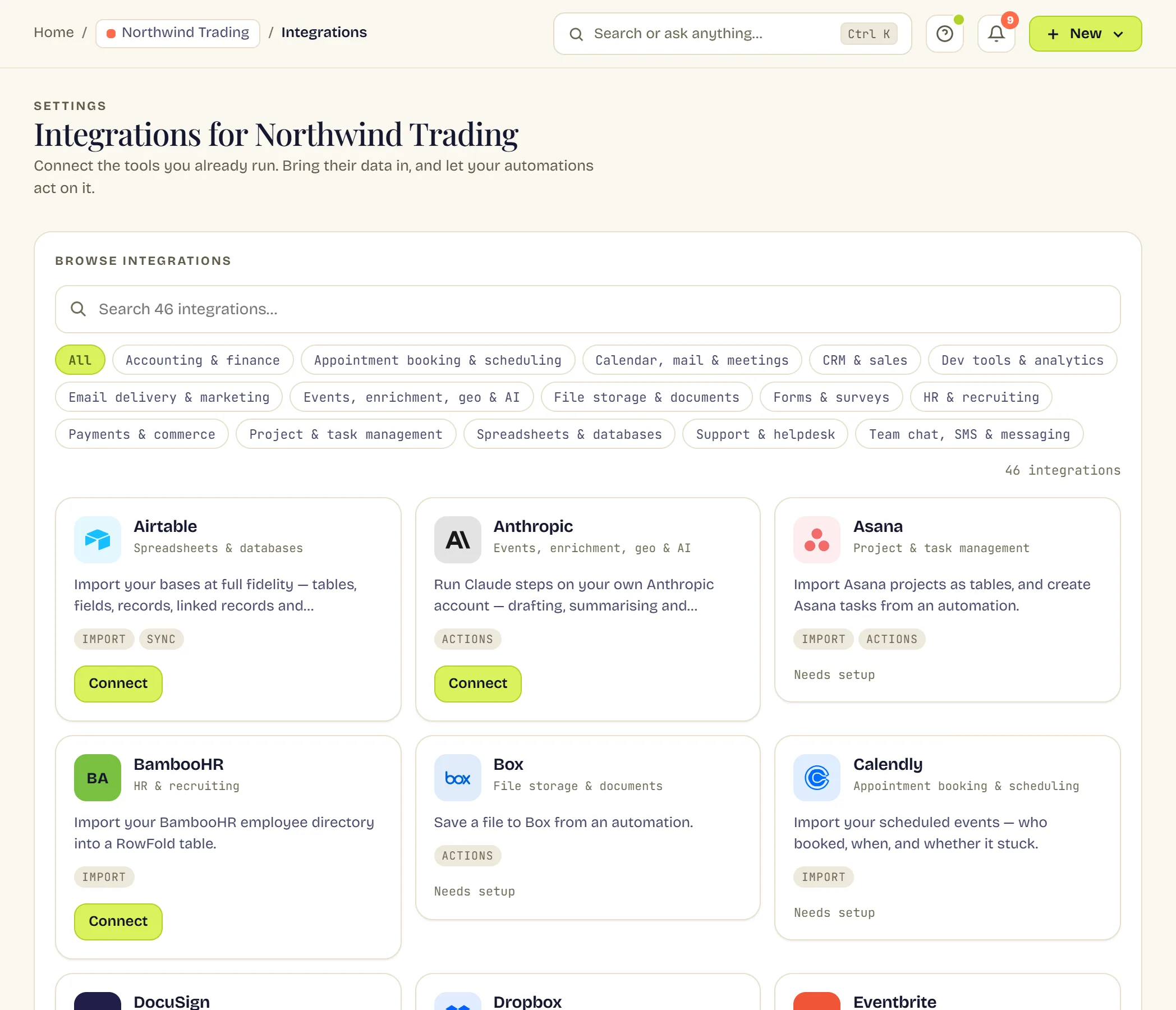This screenshot has height=1010, width=1176.
Task: Open the Asana card title
Action: (878, 526)
